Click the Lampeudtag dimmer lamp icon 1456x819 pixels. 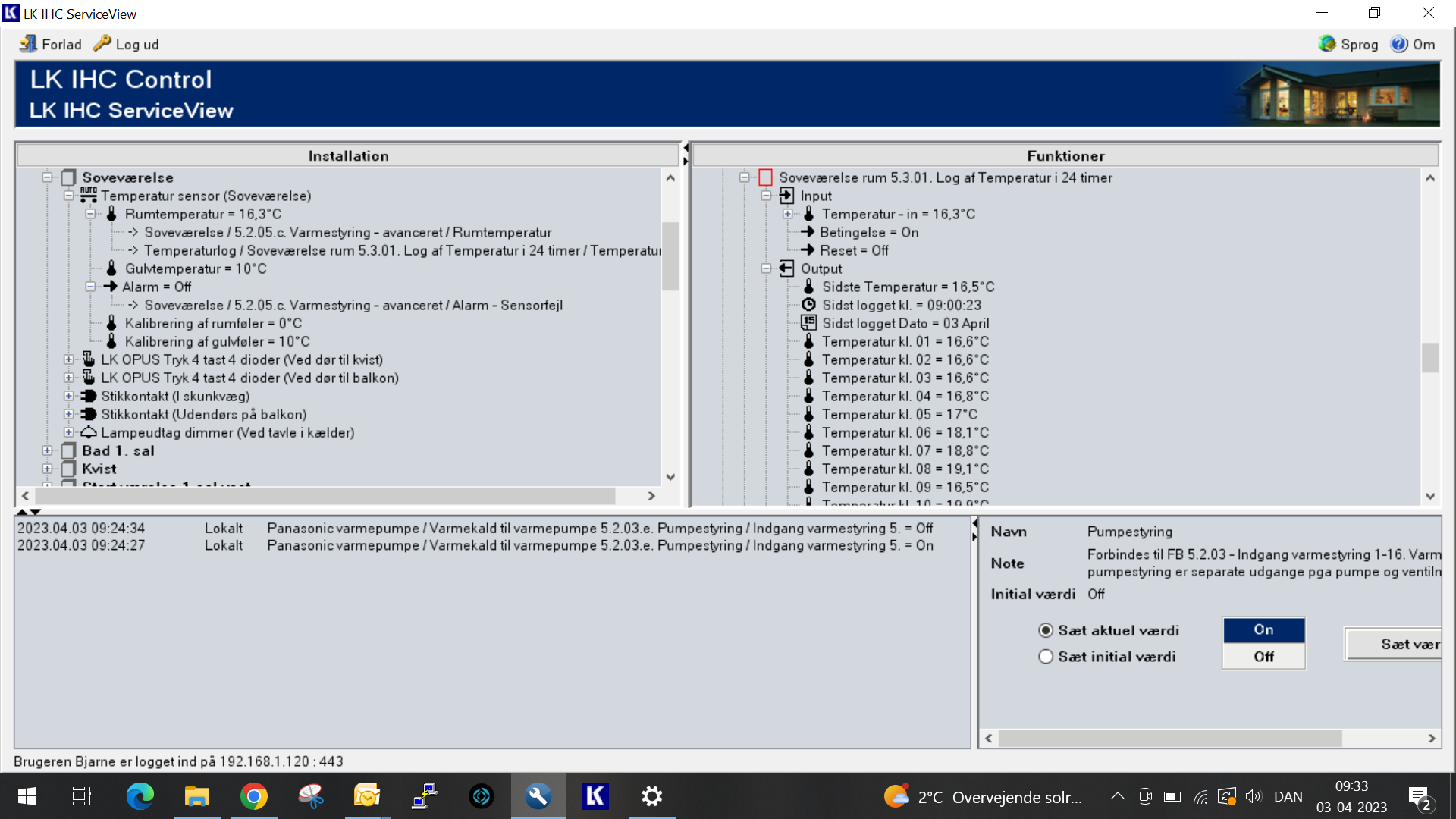pyautogui.click(x=89, y=432)
